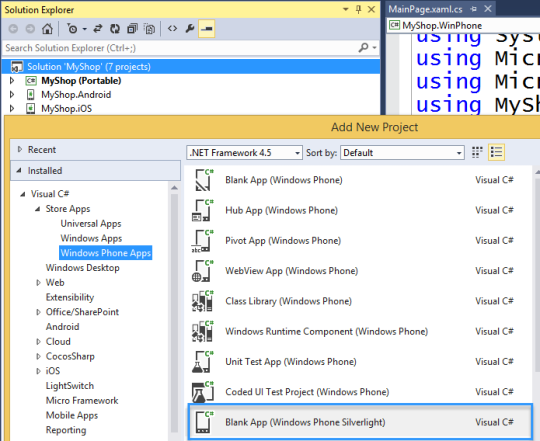The width and height of the screenshot is (540, 441).
Task: Expand the Web node
Action: point(38,283)
